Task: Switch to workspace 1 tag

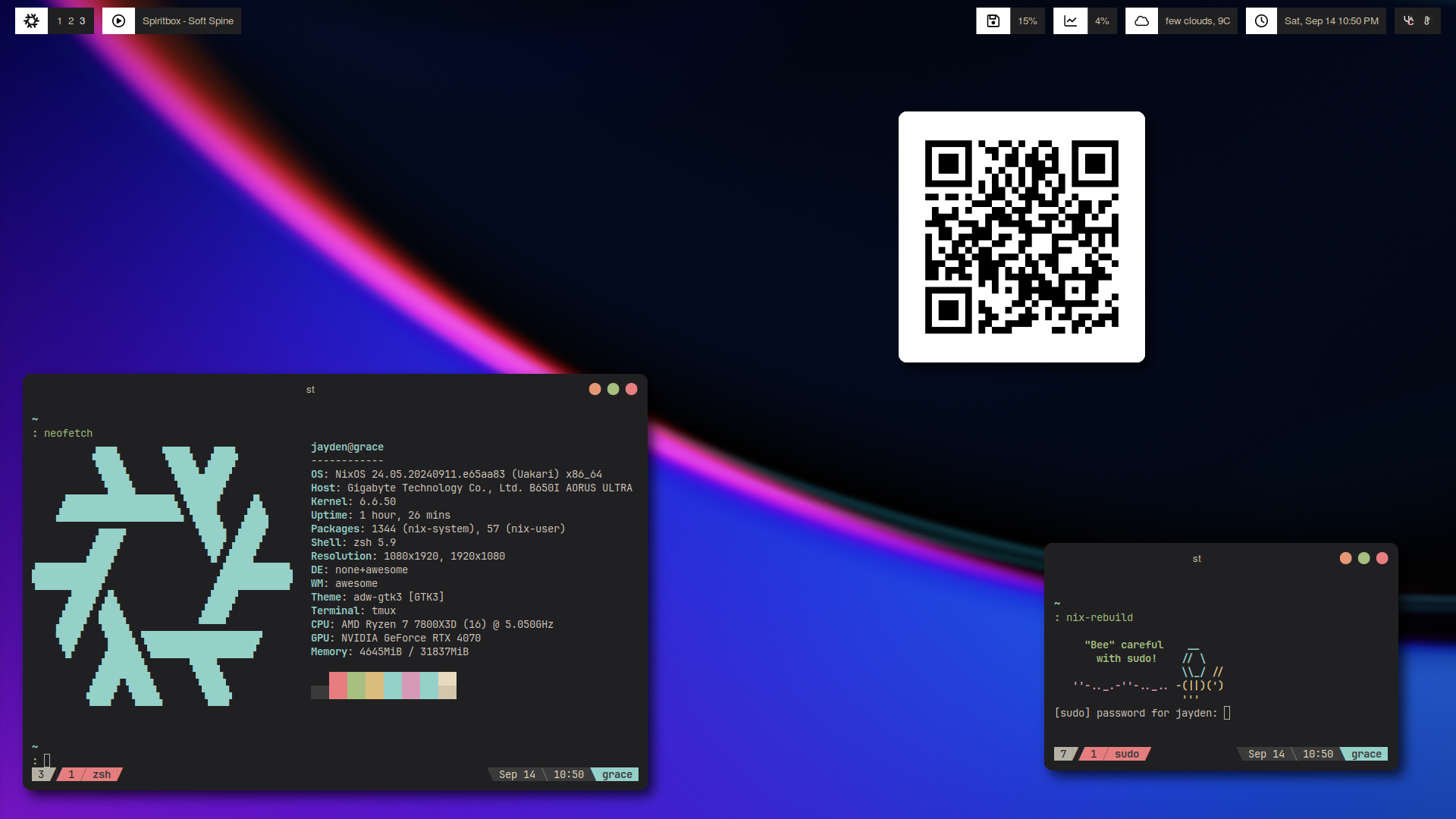Action: (x=59, y=21)
